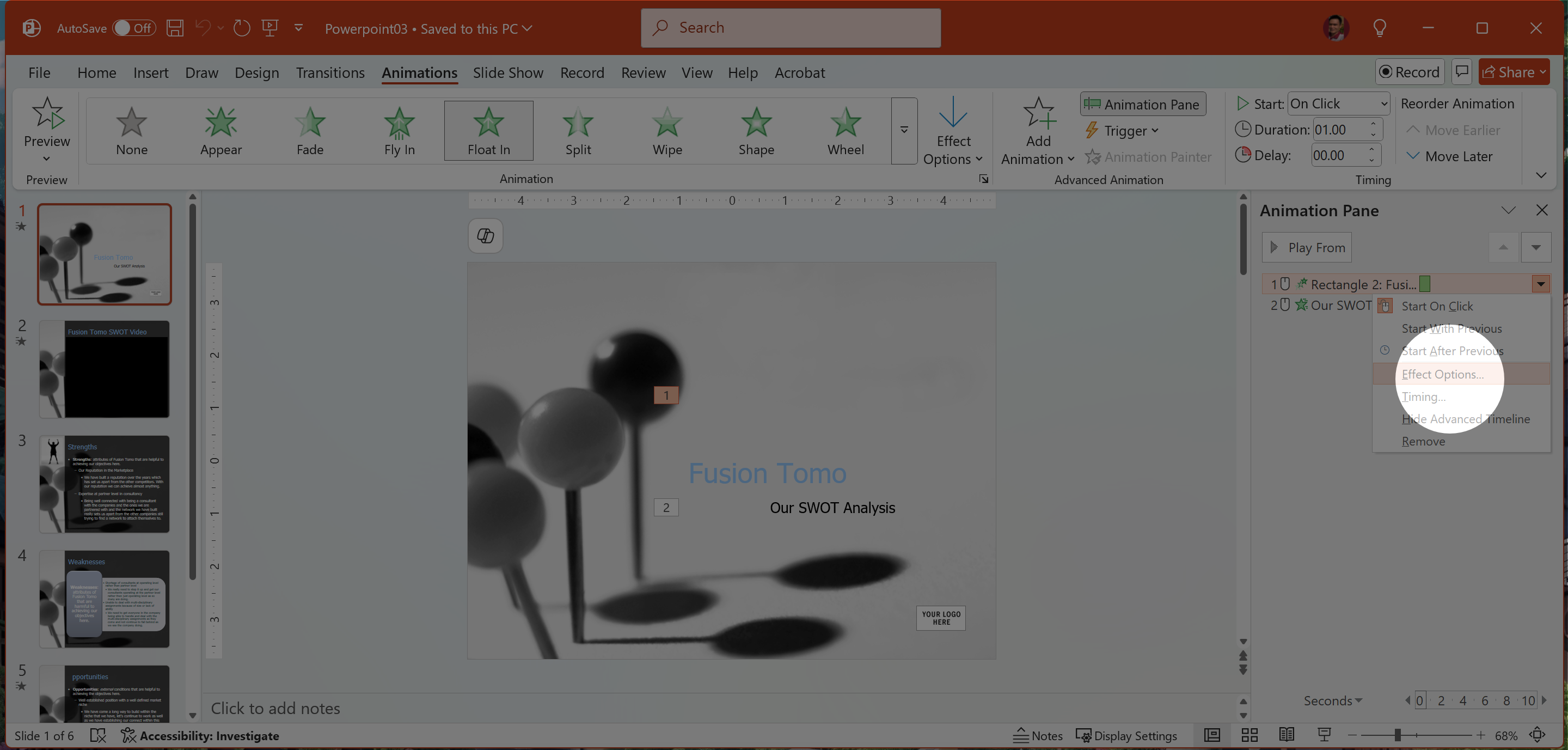Switch to the Transitions ribbon tab
The width and height of the screenshot is (1568, 750).
click(330, 72)
